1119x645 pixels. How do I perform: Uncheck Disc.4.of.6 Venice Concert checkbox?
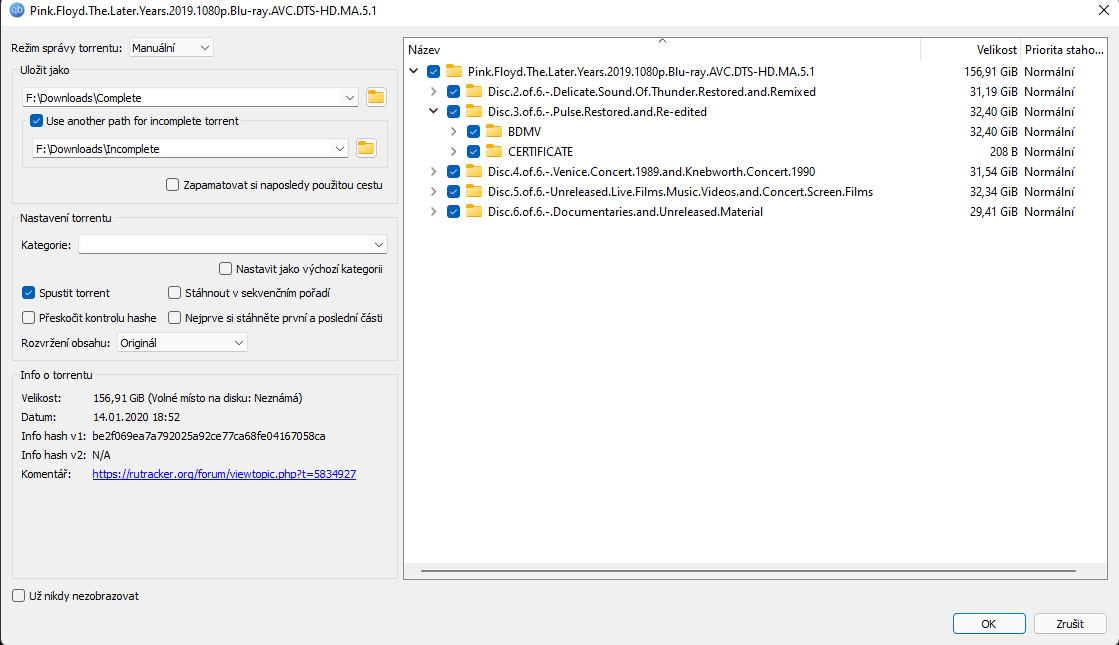(x=453, y=171)
